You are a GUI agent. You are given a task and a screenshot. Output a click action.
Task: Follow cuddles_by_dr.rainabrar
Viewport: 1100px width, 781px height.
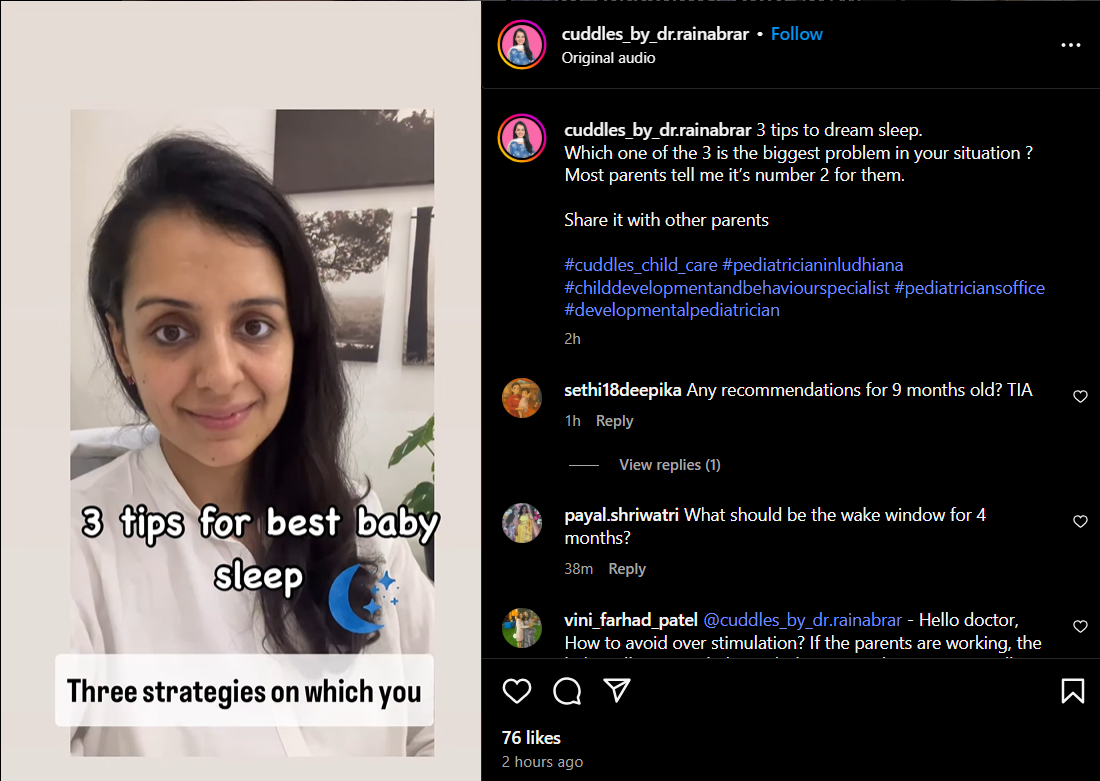click(796, 34)
